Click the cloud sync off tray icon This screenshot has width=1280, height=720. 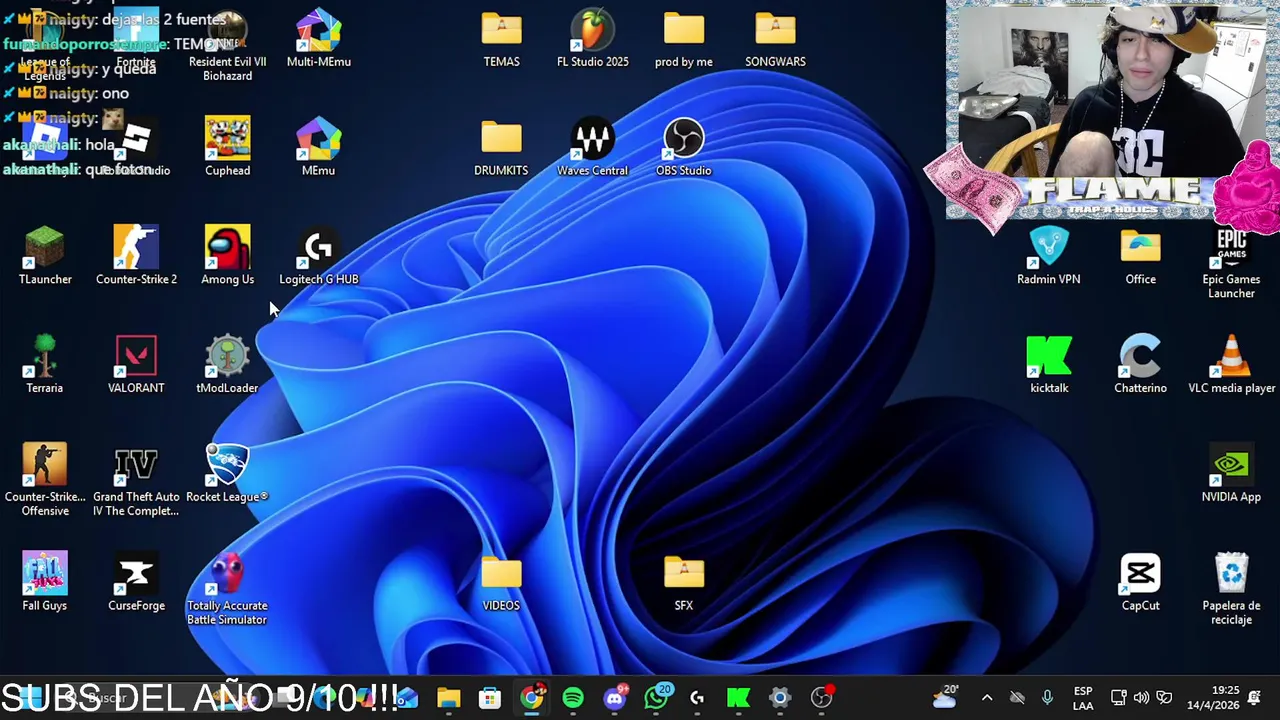pos(1017,698)
